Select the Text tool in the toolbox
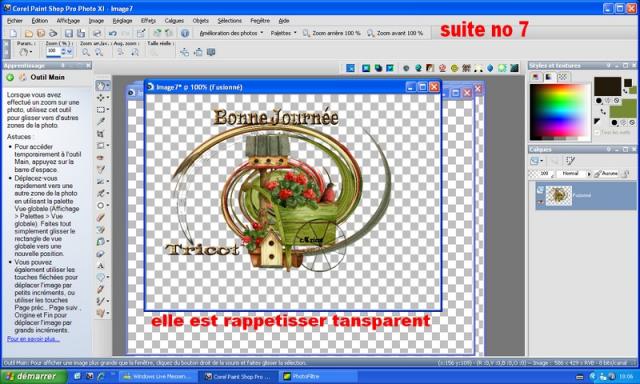The image size is (640, 384). (100, 265)
